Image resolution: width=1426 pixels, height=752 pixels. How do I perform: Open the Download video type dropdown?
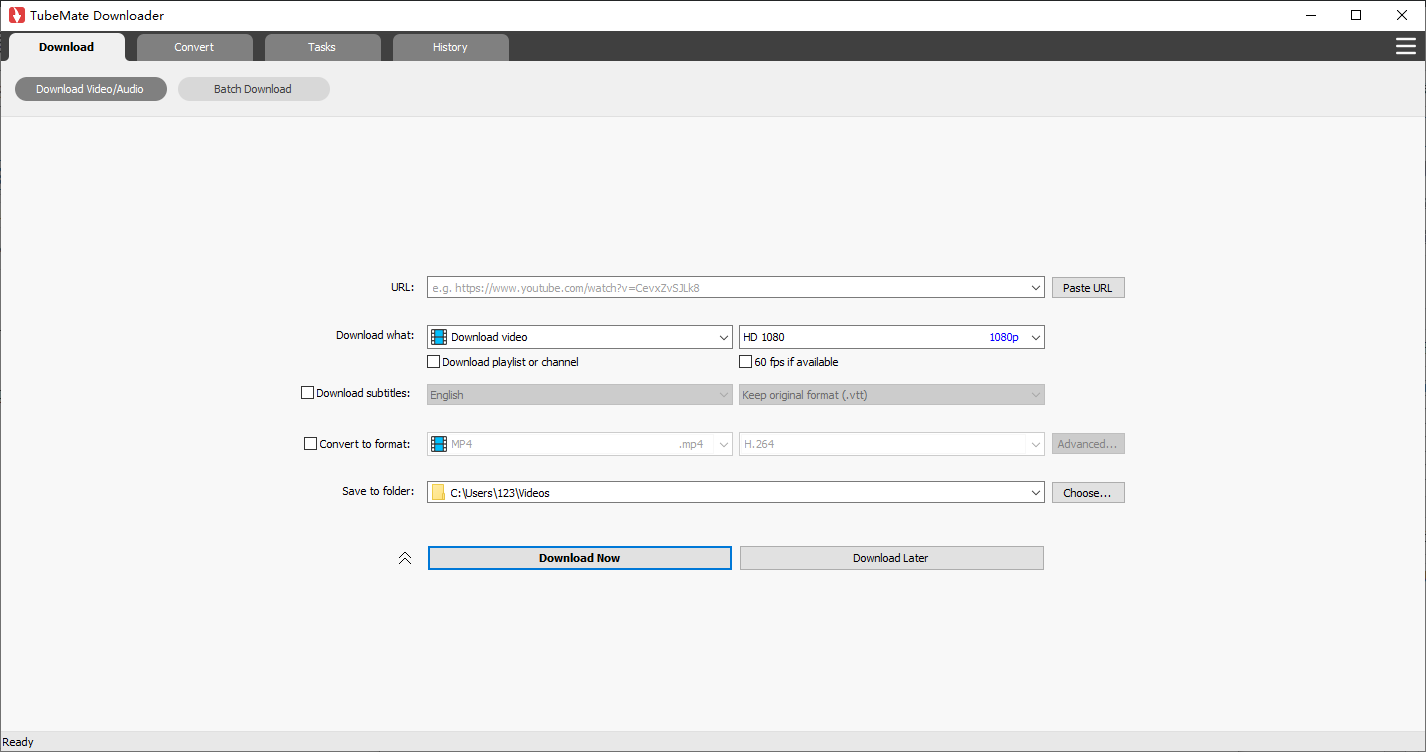580,337
